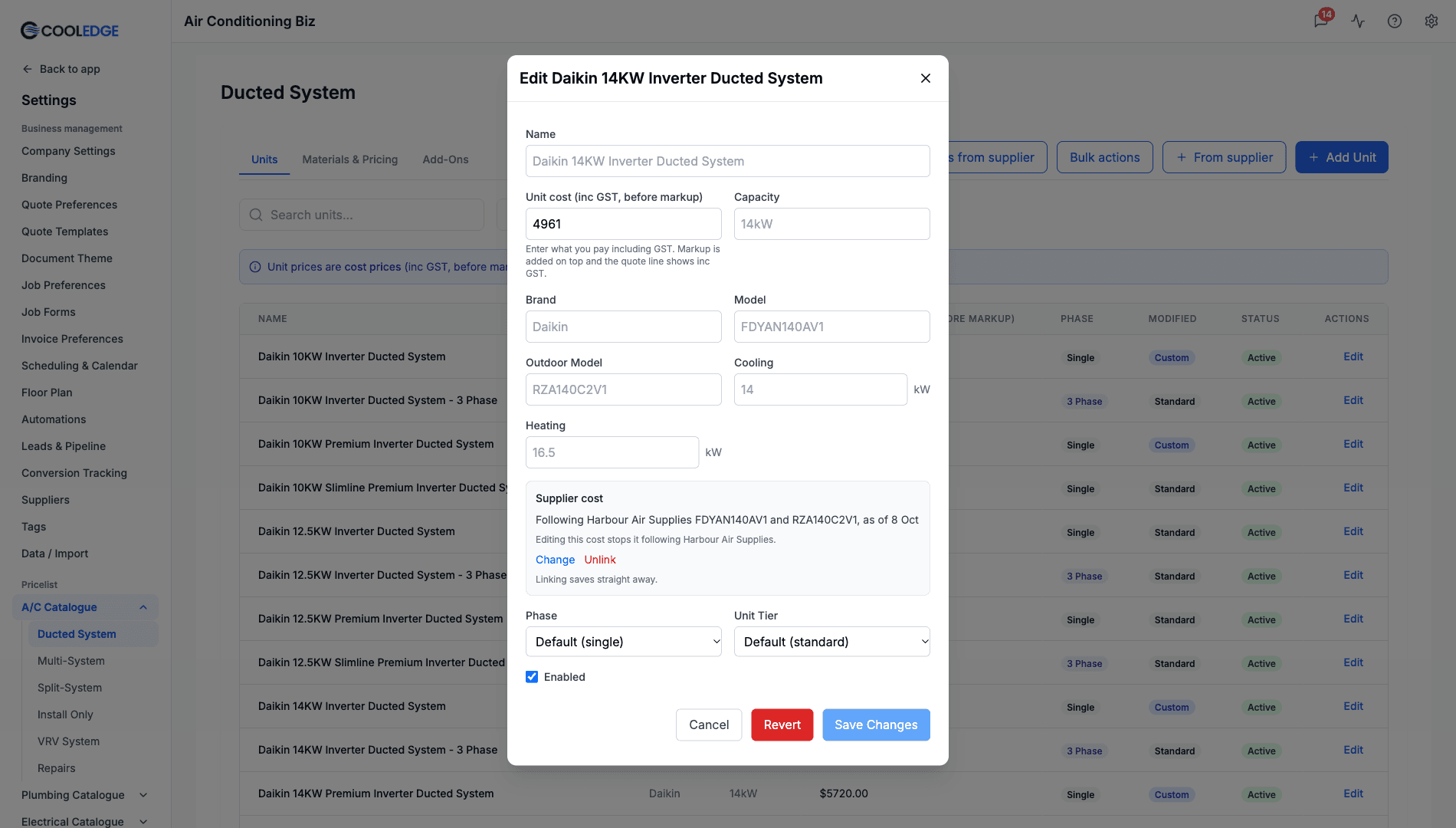1456x828 pixels.
Task: Switch to the Units tab
Action: coord(264,159)
